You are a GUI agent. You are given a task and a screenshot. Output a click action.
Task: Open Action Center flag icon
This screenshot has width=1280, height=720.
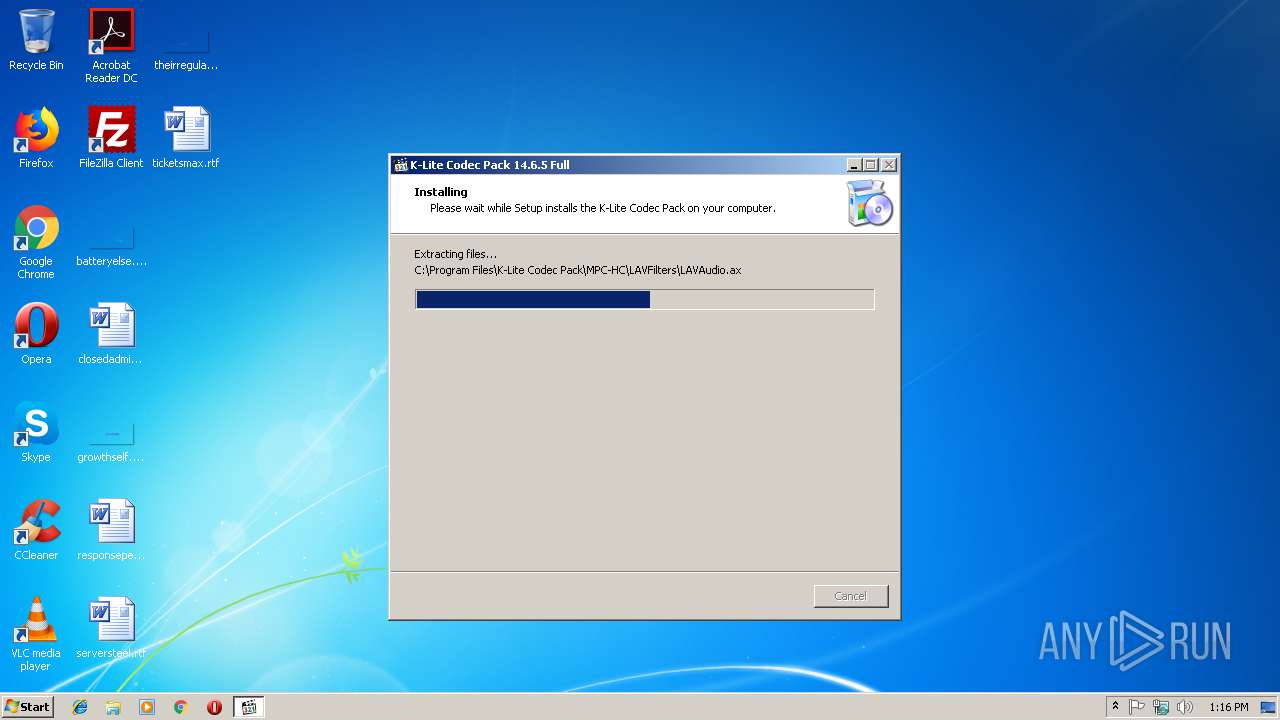(1137, 707)
